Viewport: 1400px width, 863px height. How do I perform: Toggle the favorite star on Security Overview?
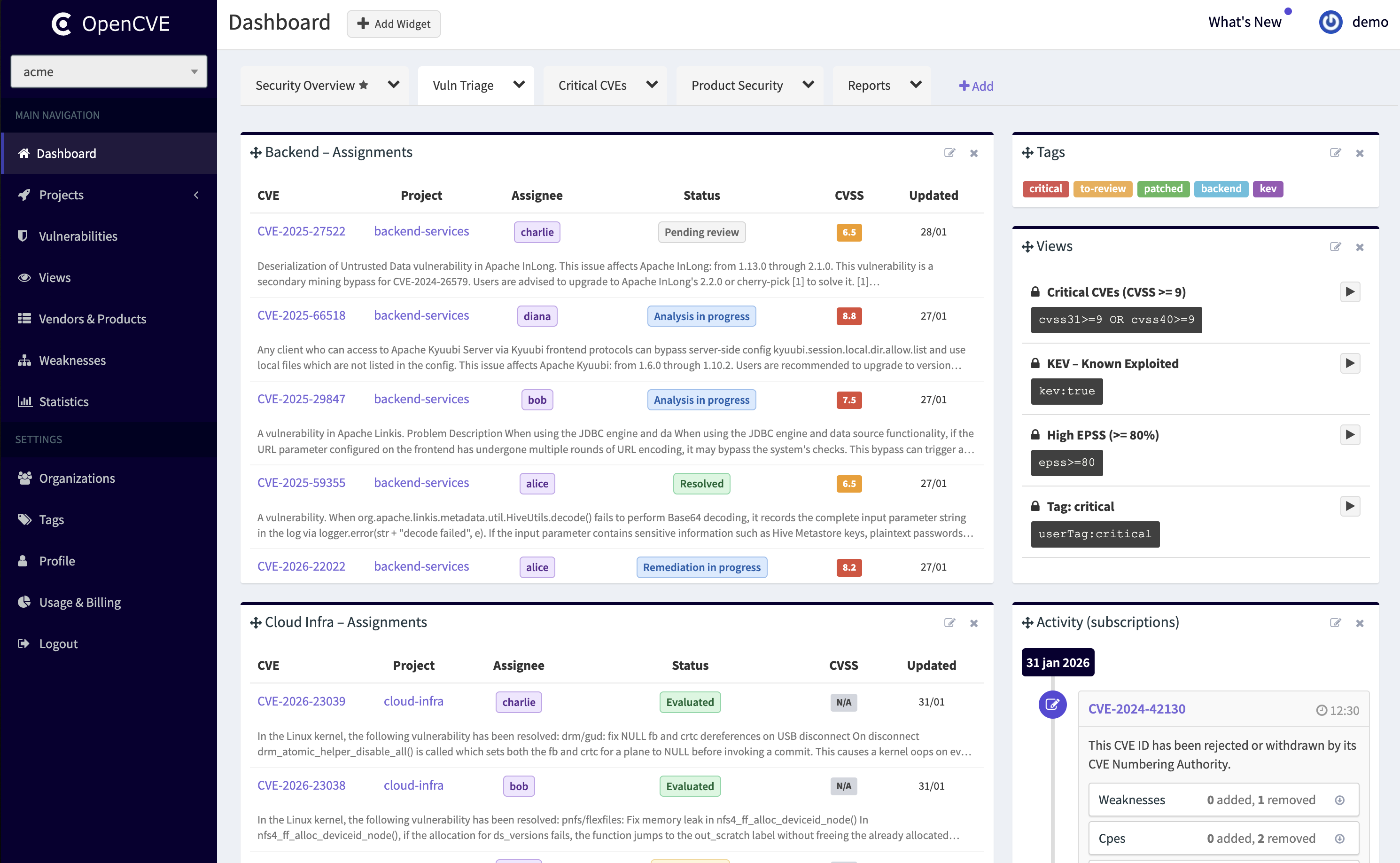[x=364, y=85]
